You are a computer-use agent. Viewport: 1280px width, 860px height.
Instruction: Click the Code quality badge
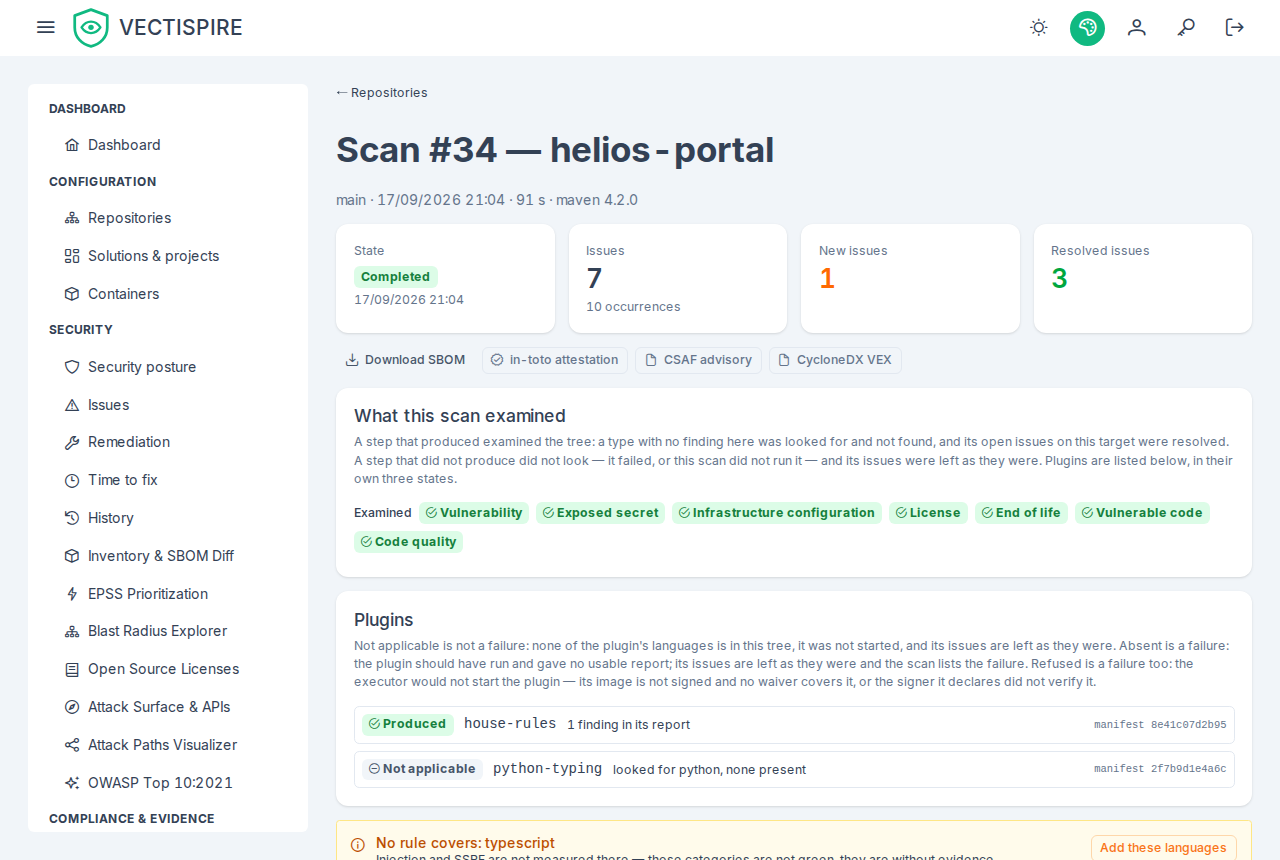point(408,542)
